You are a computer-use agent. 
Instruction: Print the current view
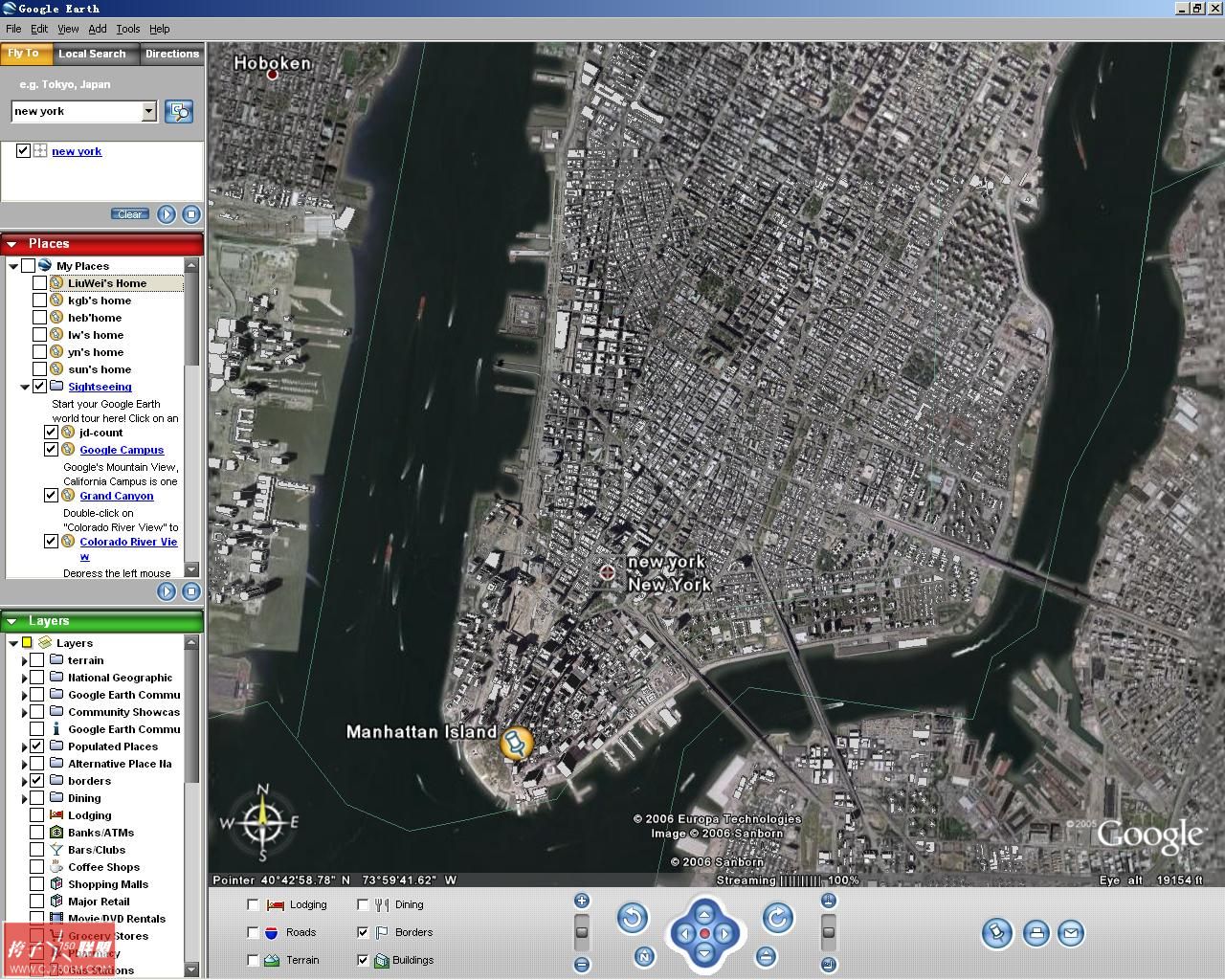pyautogui.click(x=1036, y=932)
